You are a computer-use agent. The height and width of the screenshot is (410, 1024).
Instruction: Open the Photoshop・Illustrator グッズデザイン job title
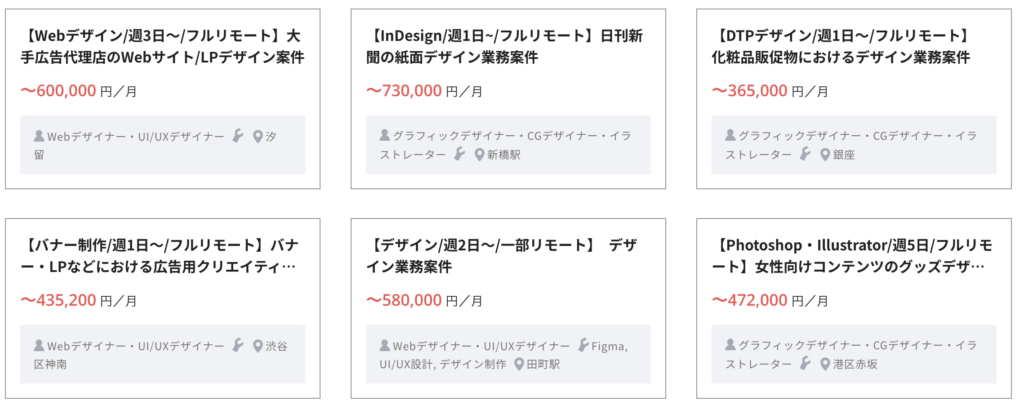pyautogui.click(x=852, y=256)
